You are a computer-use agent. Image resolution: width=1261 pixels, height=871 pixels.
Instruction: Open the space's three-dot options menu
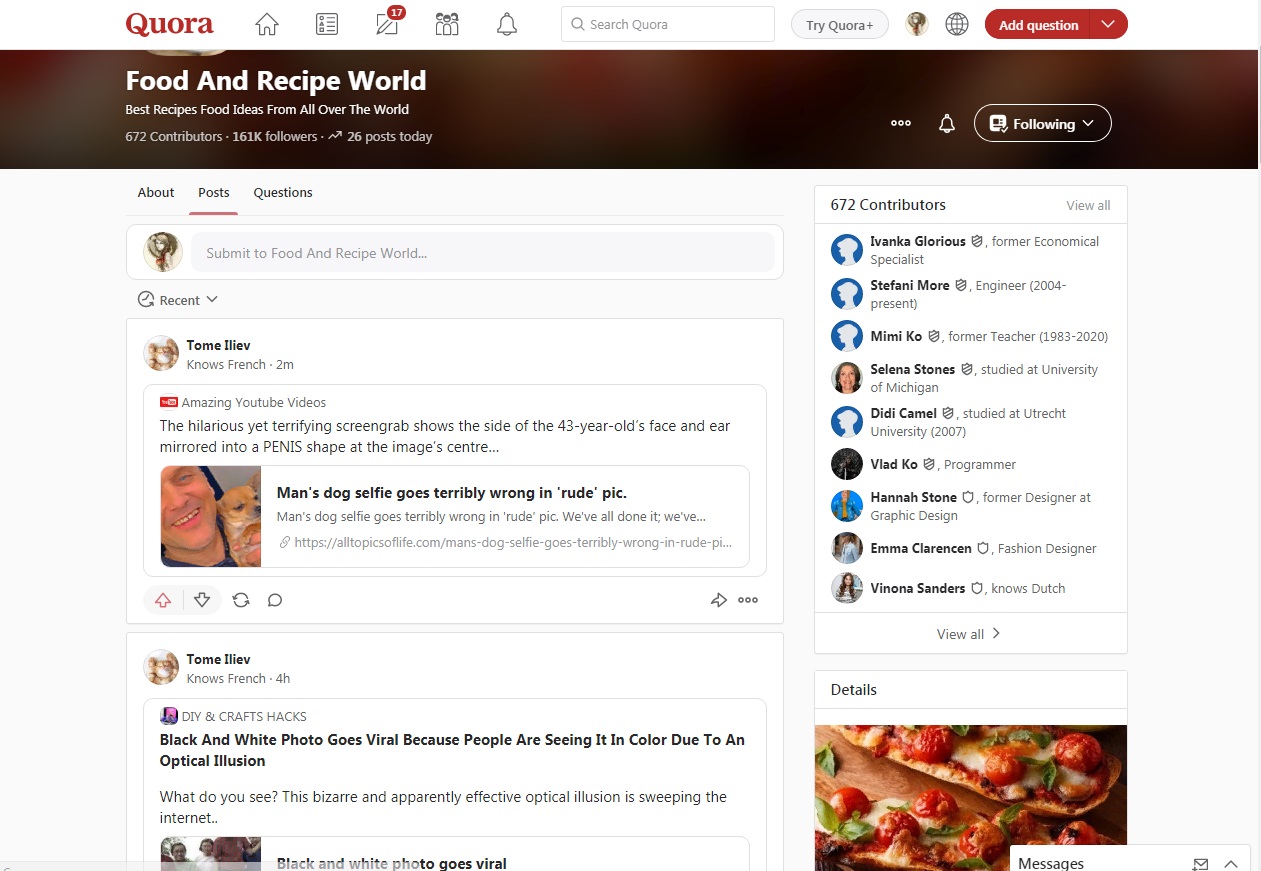coord(901,123)
